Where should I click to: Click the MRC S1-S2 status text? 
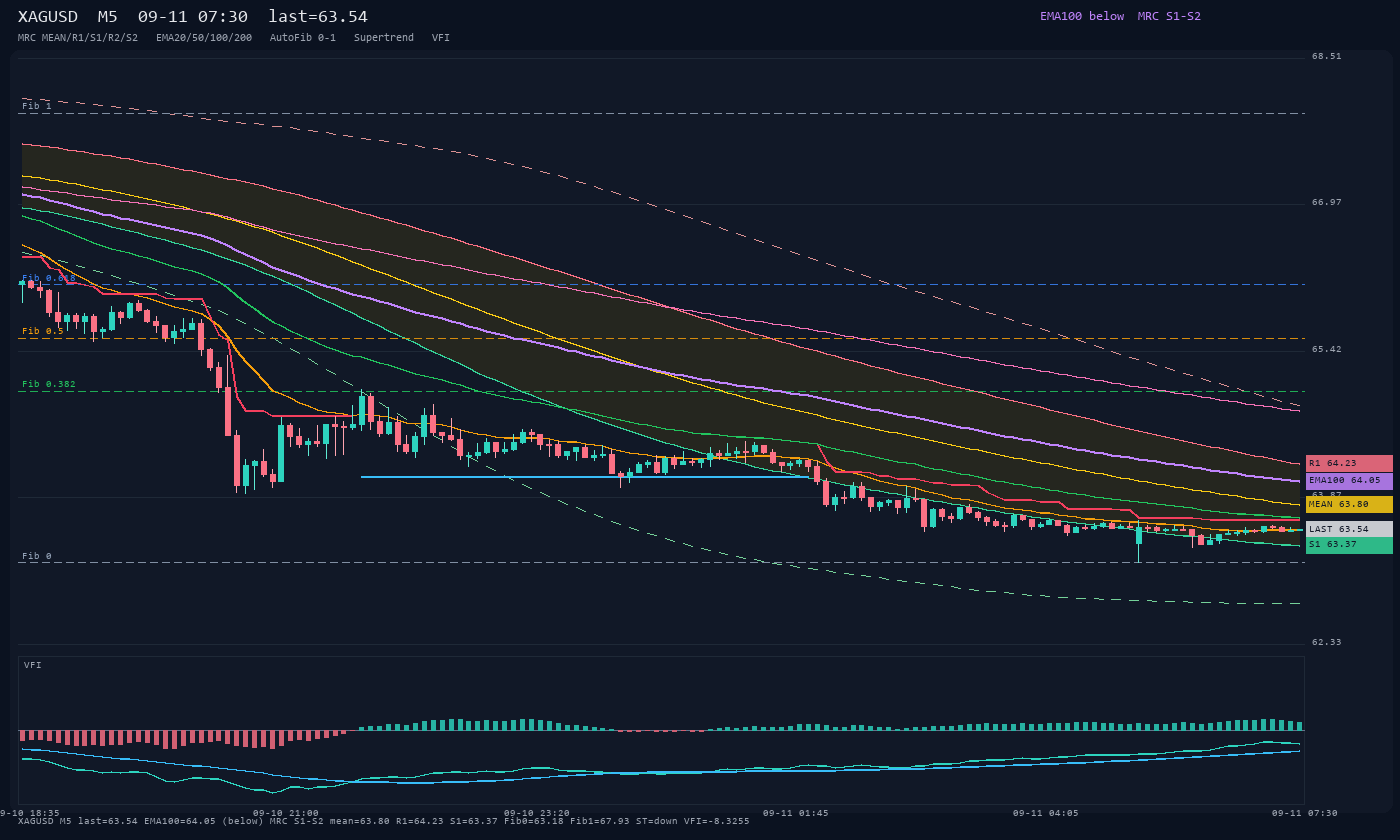coord(1169,16)
